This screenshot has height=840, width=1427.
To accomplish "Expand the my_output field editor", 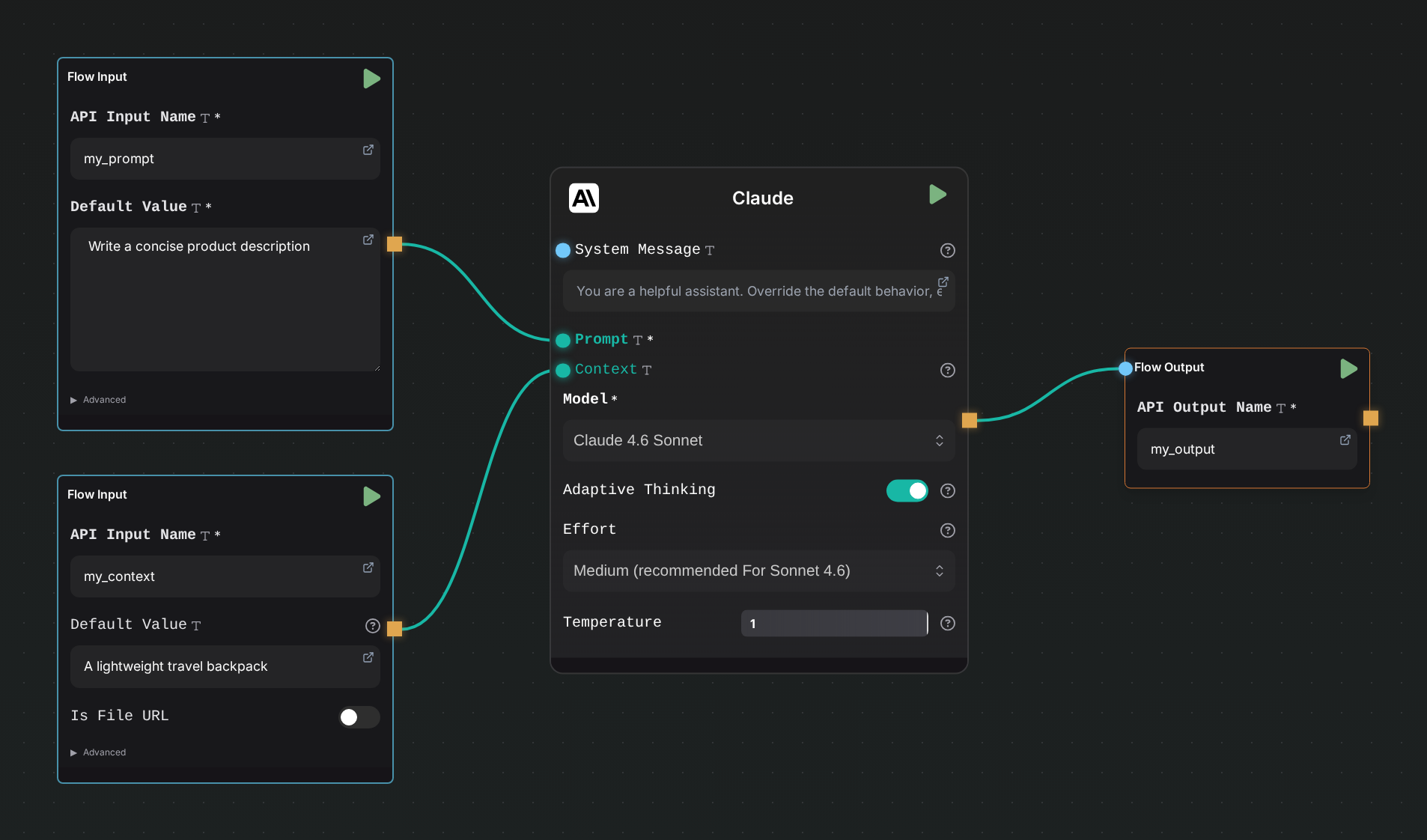I will [x=1345, y=440].
